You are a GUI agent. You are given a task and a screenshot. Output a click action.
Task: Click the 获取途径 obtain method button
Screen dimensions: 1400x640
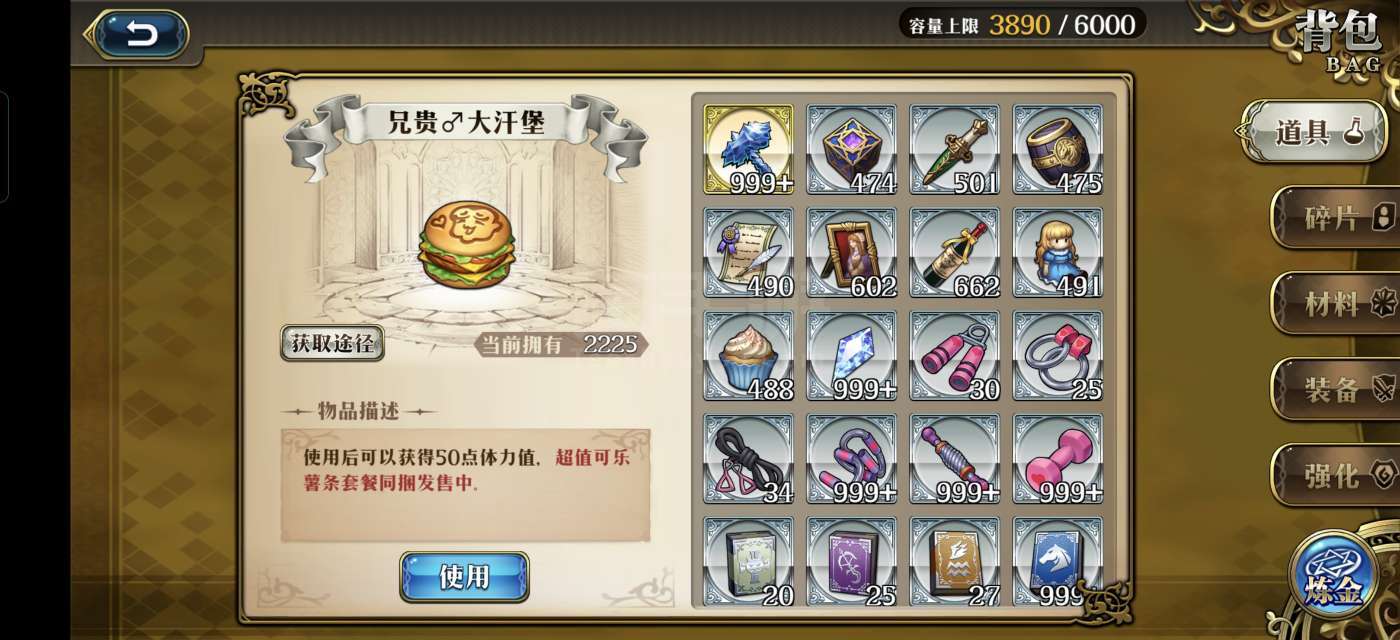tap(332, 343)
